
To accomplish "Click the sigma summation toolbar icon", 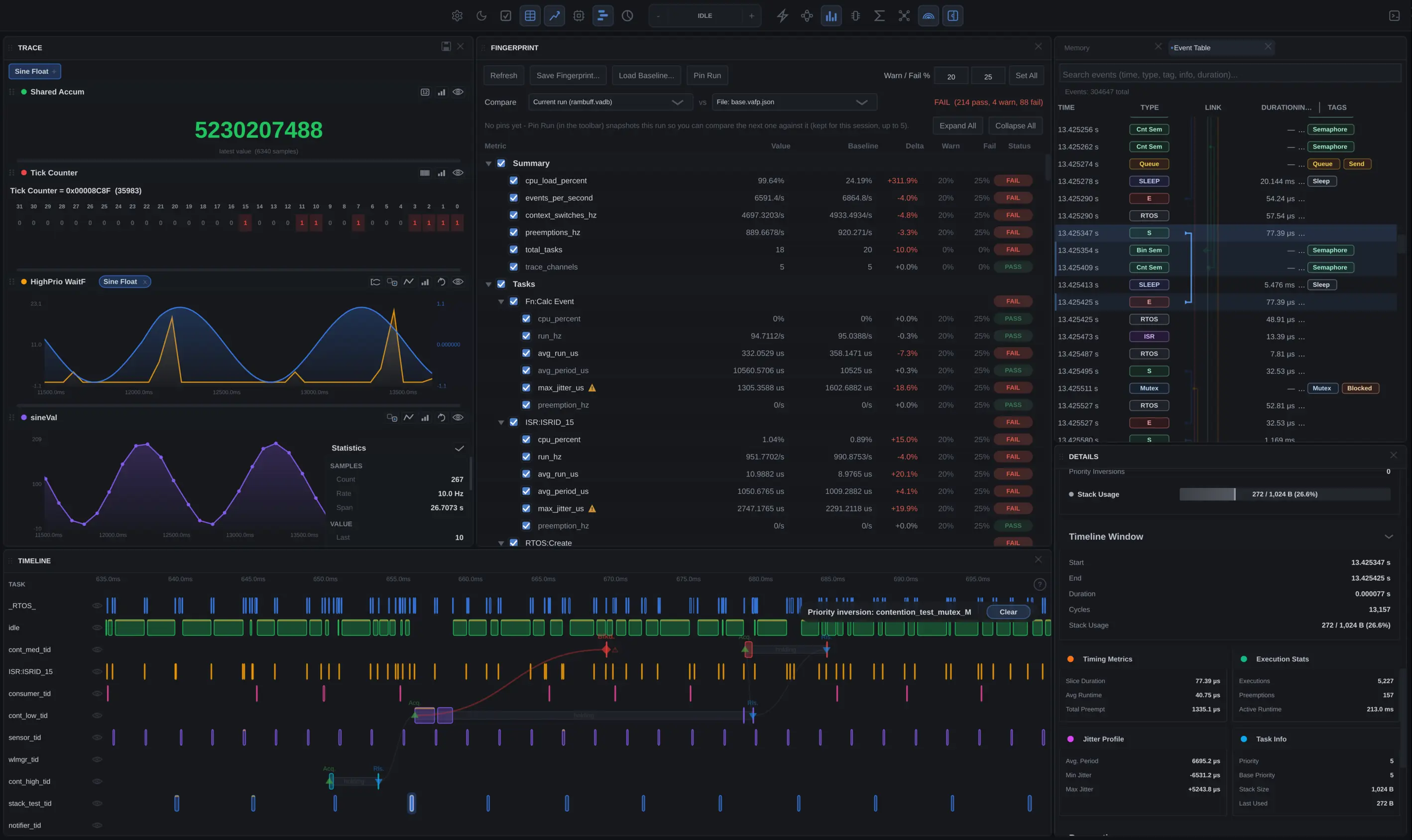I will [879, 16].
